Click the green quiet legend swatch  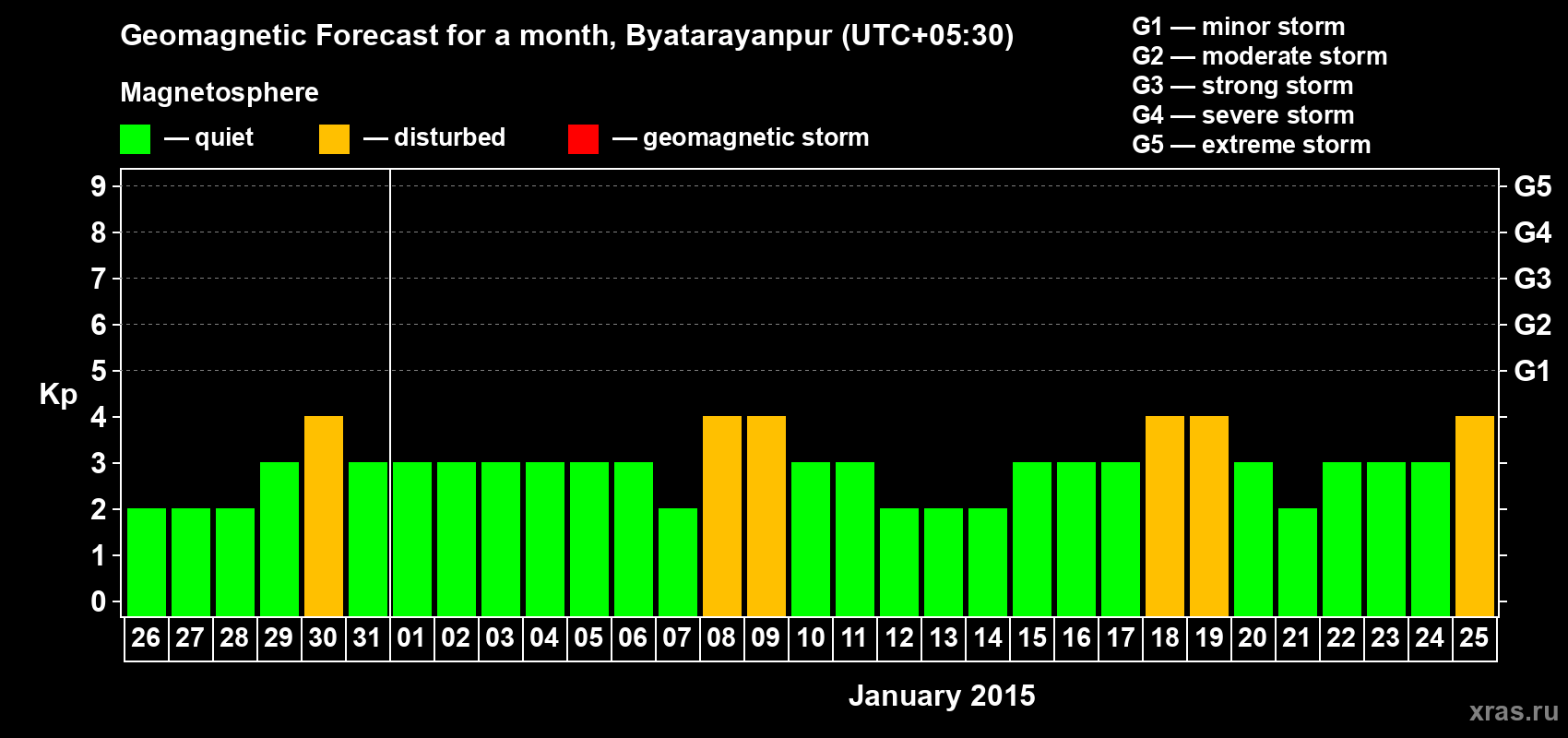point(135,139)
